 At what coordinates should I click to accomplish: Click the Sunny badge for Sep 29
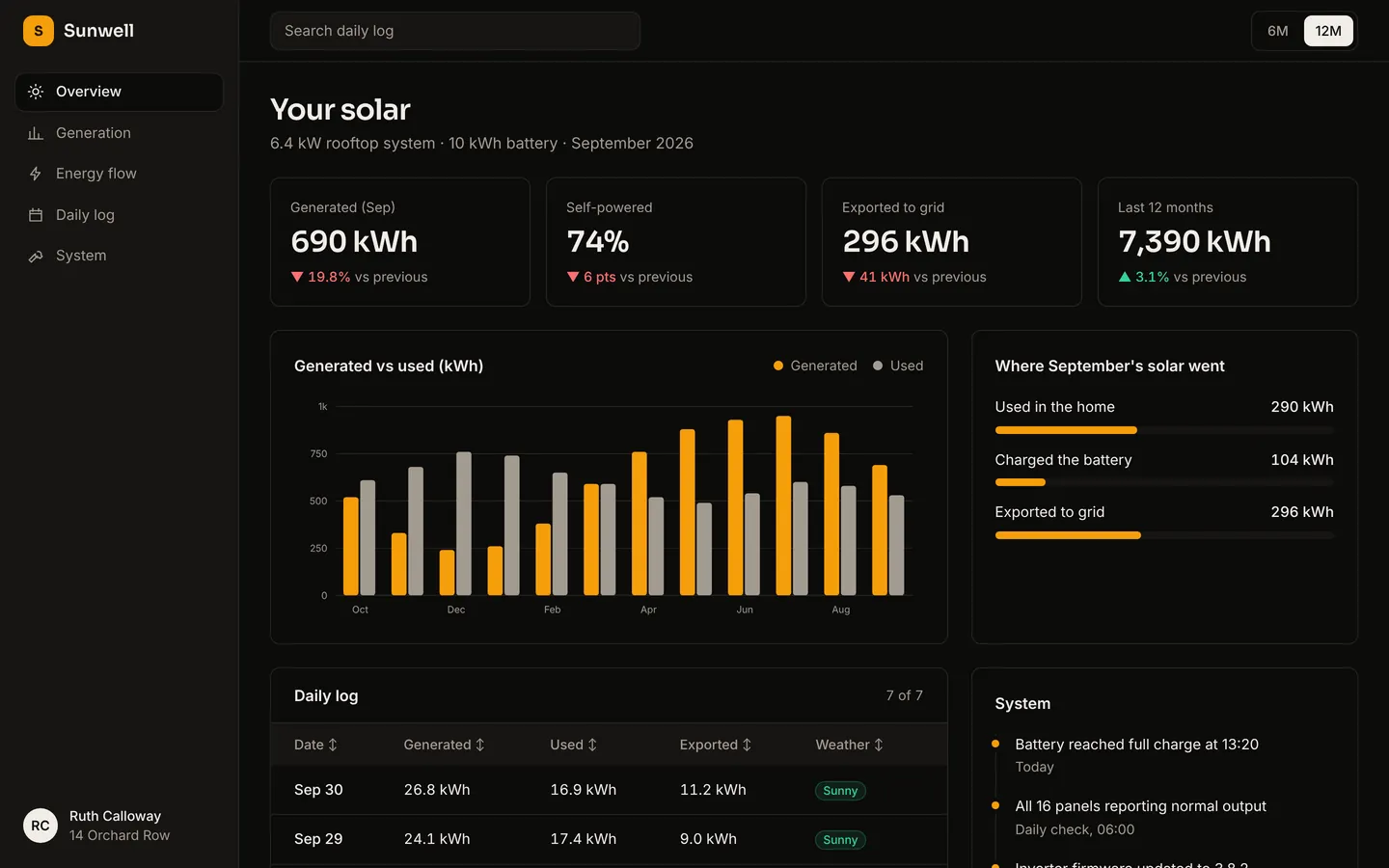click(840, 840)
